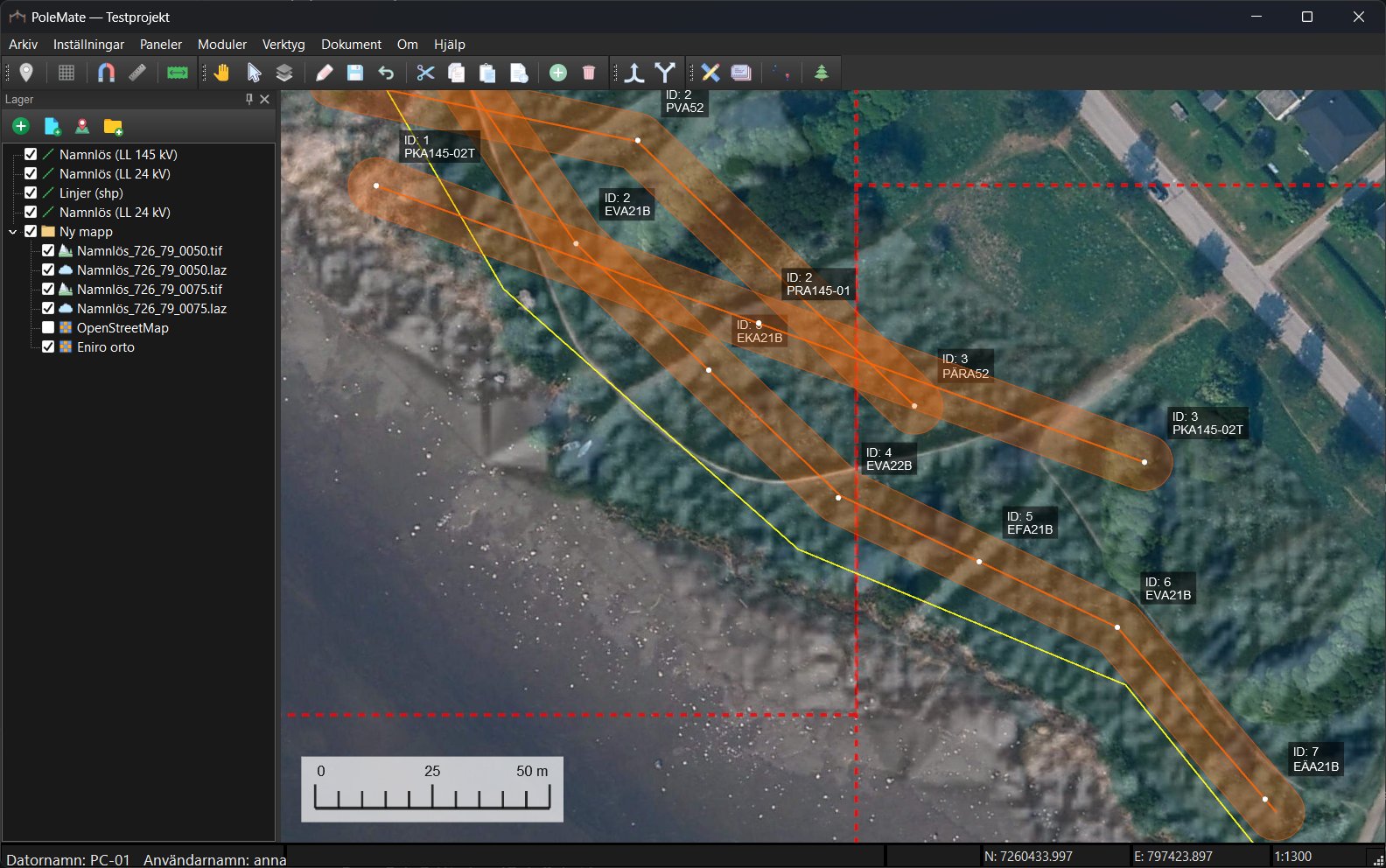1386x868 pixels.
Task: Click the green plus add icon in toolbar
Action: point(558,73)
